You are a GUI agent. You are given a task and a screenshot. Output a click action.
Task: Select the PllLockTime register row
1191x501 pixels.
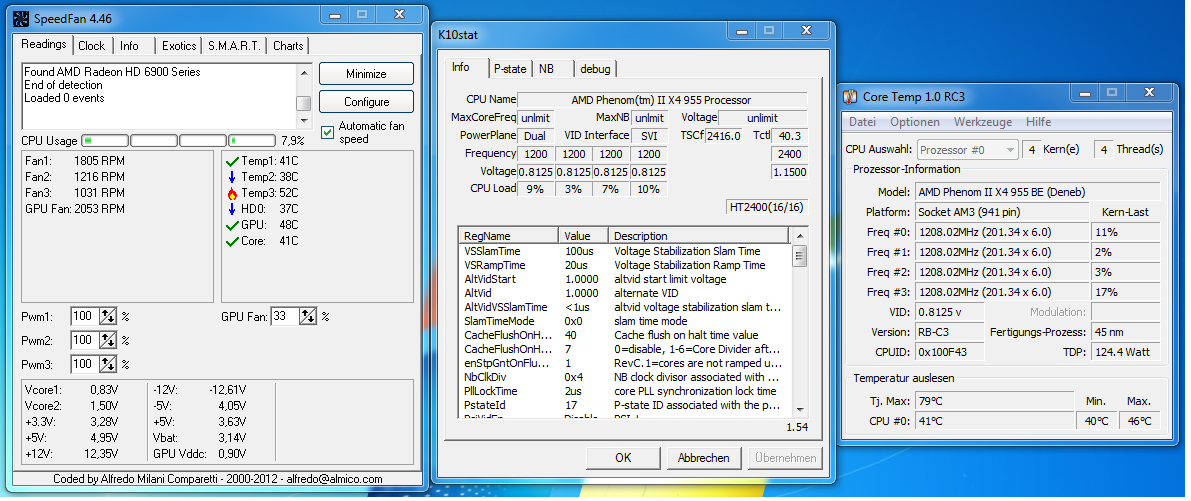624,391
